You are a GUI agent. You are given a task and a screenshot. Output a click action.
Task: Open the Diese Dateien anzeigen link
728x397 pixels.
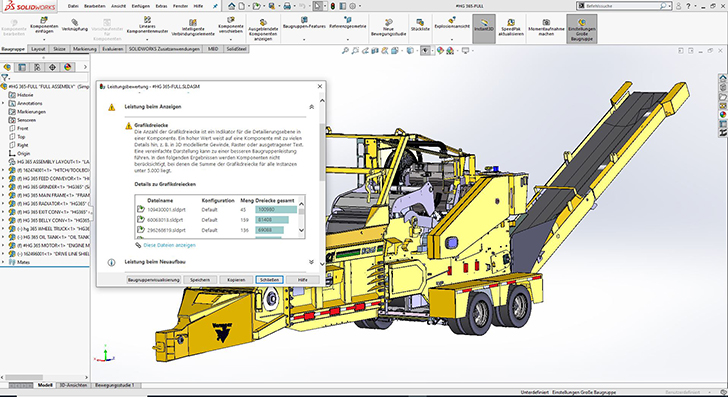click(x=169, y=245)
